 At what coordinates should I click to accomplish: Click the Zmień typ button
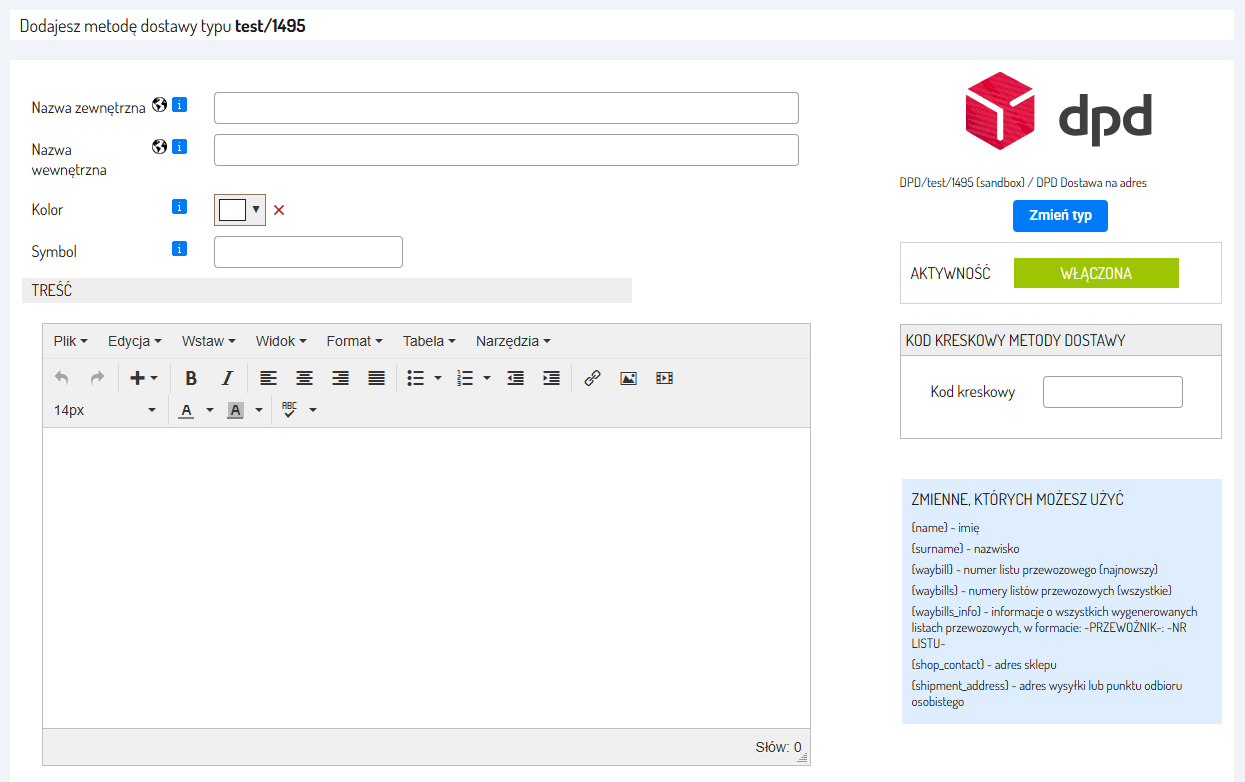(x=1060, y=216)
